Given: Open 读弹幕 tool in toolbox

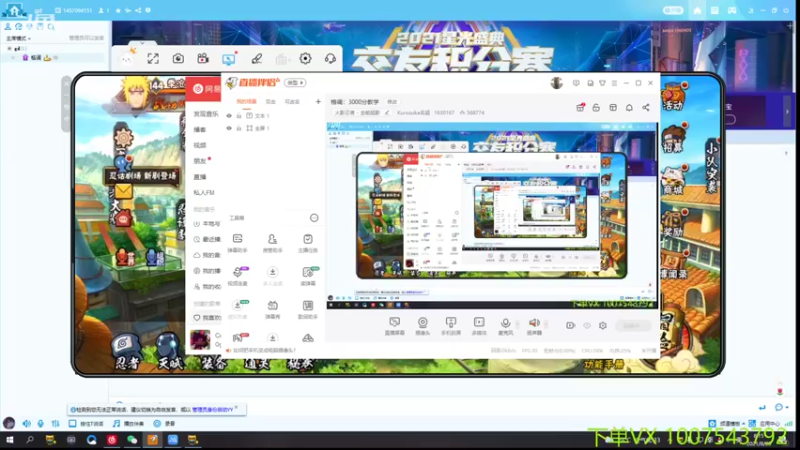Looking at the screenshot, I should pos(308,276).
